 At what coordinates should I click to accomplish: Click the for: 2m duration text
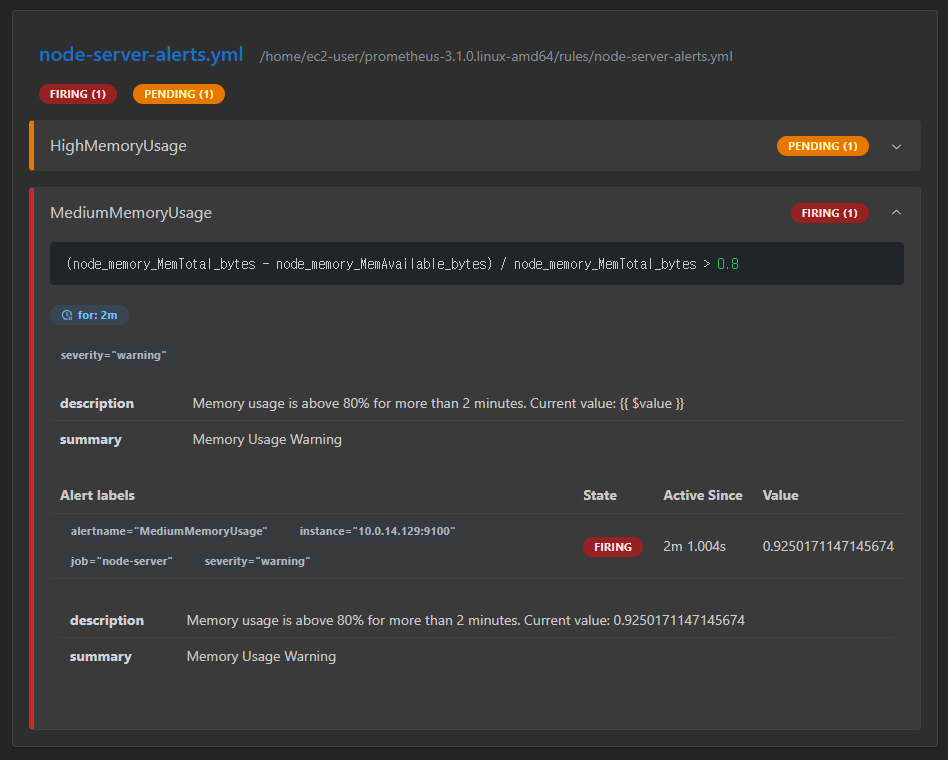pyautogui.click(x=97, y=315)
